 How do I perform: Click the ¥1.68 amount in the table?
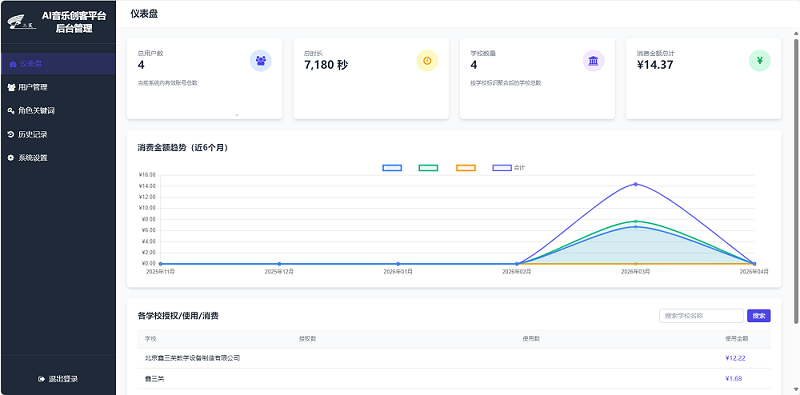click(x=734, y=379)
